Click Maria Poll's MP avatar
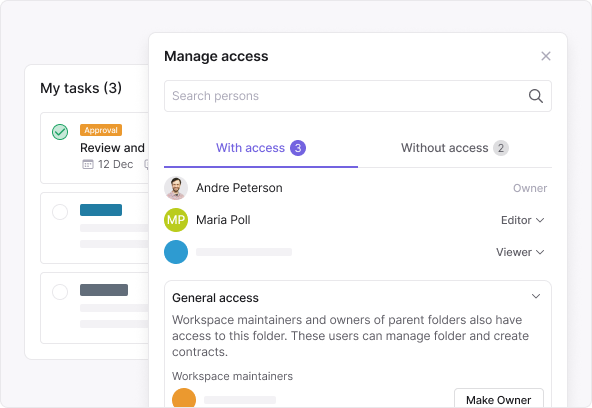 (x=176, y=220)
